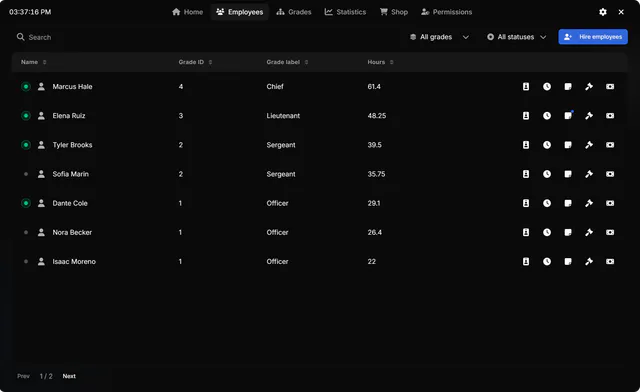Click the money icon for Dante Cole
The width and height of the screenshot is (640, 392).
tap(610, 203)
